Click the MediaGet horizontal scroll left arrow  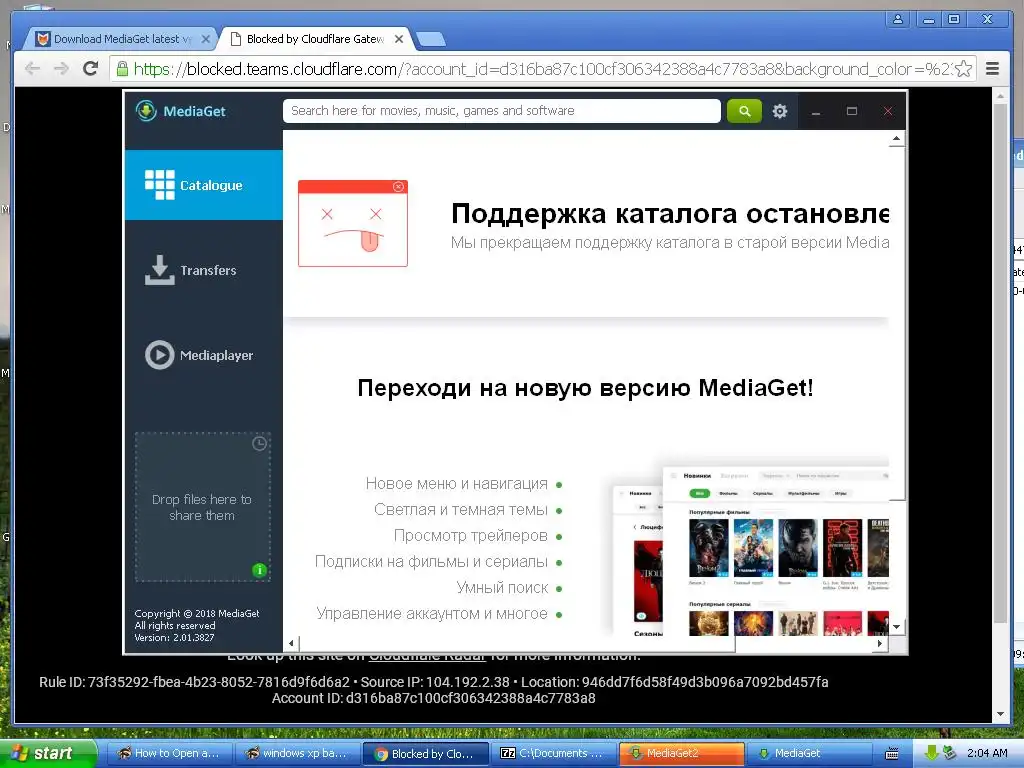tap(291, 643)
